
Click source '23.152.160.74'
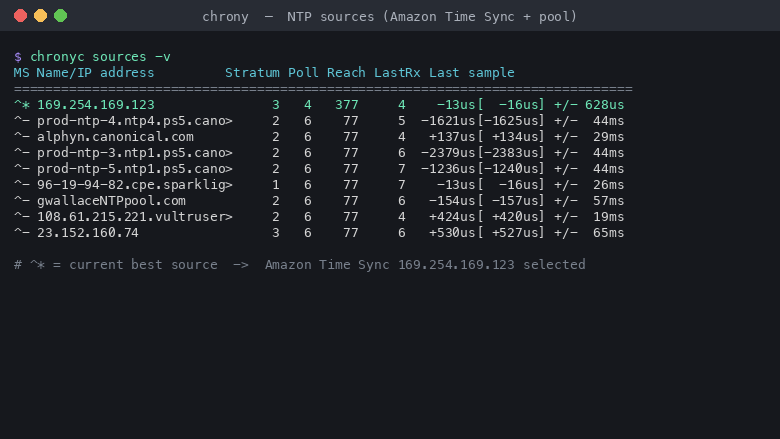[x=88, y=232]
